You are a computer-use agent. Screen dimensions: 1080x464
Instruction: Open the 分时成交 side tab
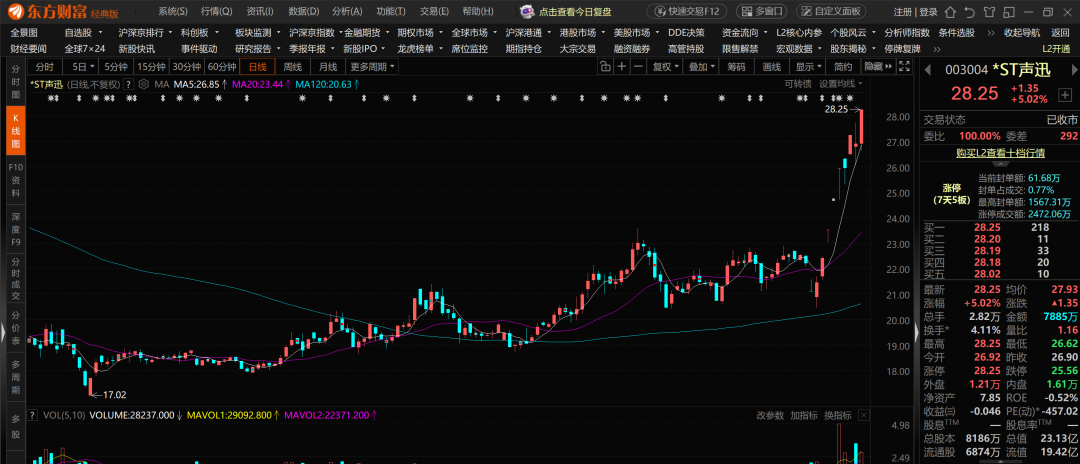pos(15,279)
